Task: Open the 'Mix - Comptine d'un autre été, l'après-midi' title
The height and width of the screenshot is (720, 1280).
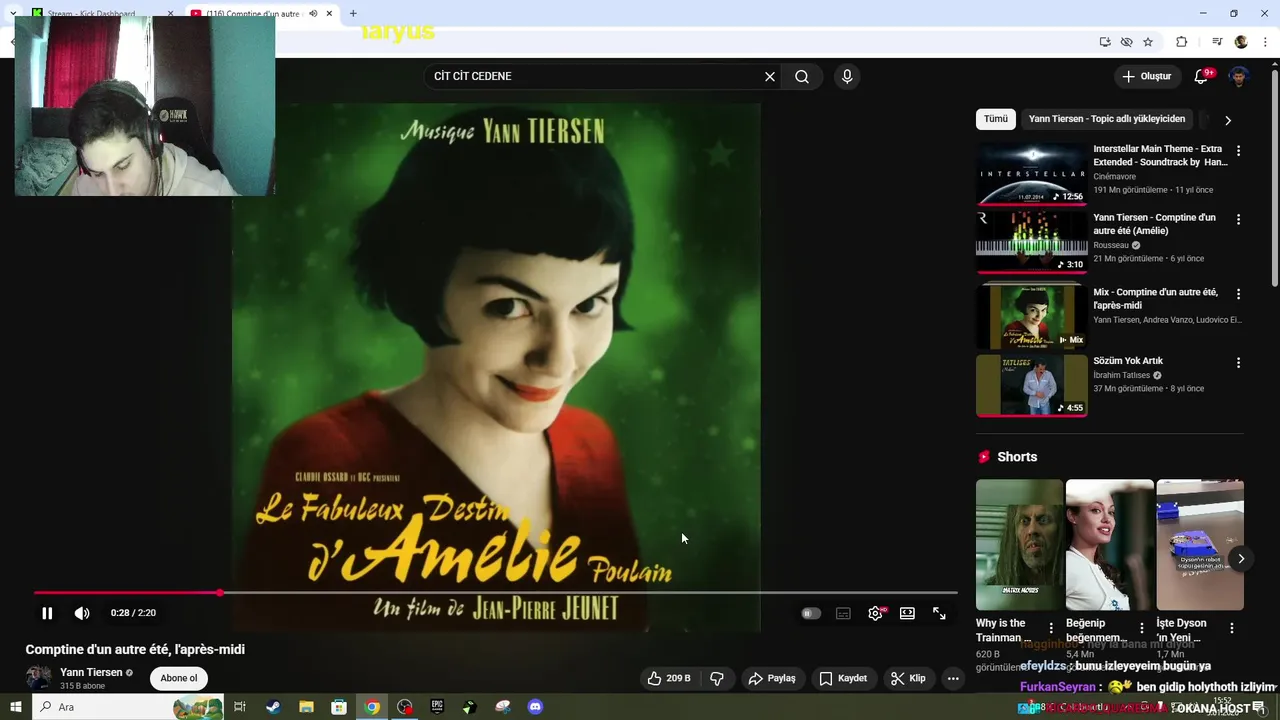Action: pyautogui.click(x=1155, y=299)
